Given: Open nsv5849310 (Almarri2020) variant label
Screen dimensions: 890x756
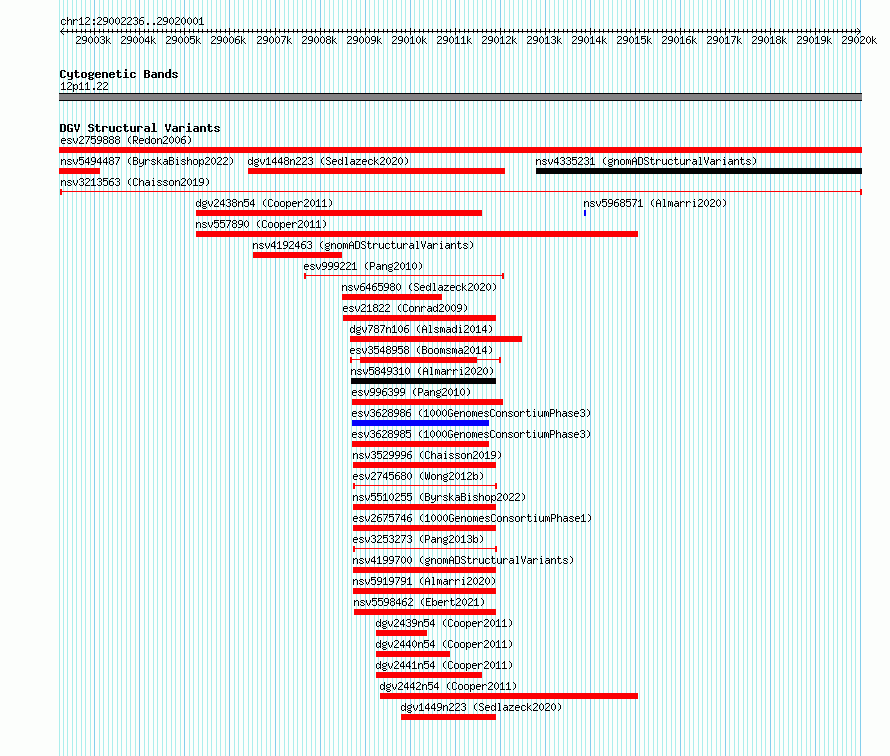Looking at the screenshot, I should (422, 371).
